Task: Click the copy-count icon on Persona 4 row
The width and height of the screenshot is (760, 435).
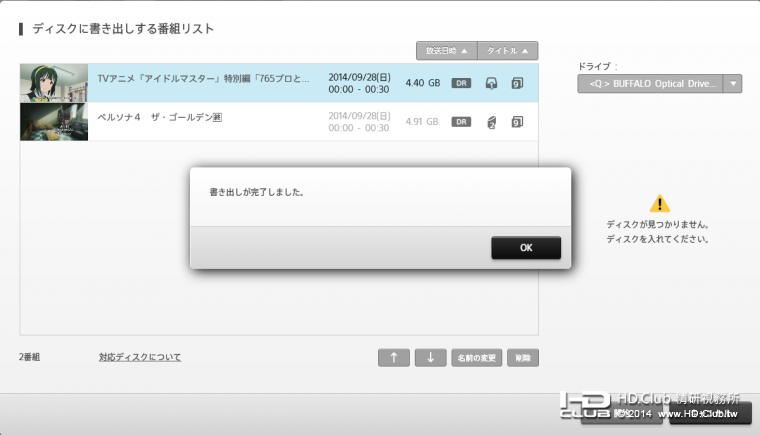Action: click(491, 122)
